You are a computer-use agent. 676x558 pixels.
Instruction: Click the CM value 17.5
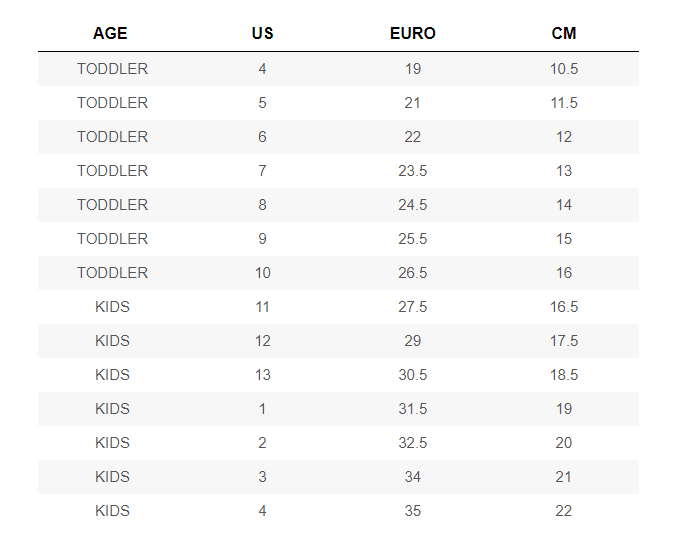(564, 341)
